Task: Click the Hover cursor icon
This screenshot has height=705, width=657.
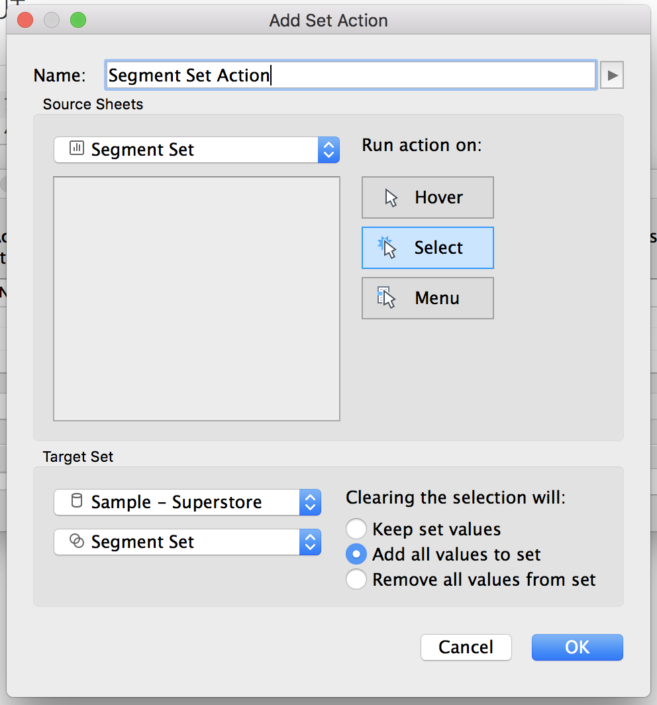Action: [x=391, y=198]
